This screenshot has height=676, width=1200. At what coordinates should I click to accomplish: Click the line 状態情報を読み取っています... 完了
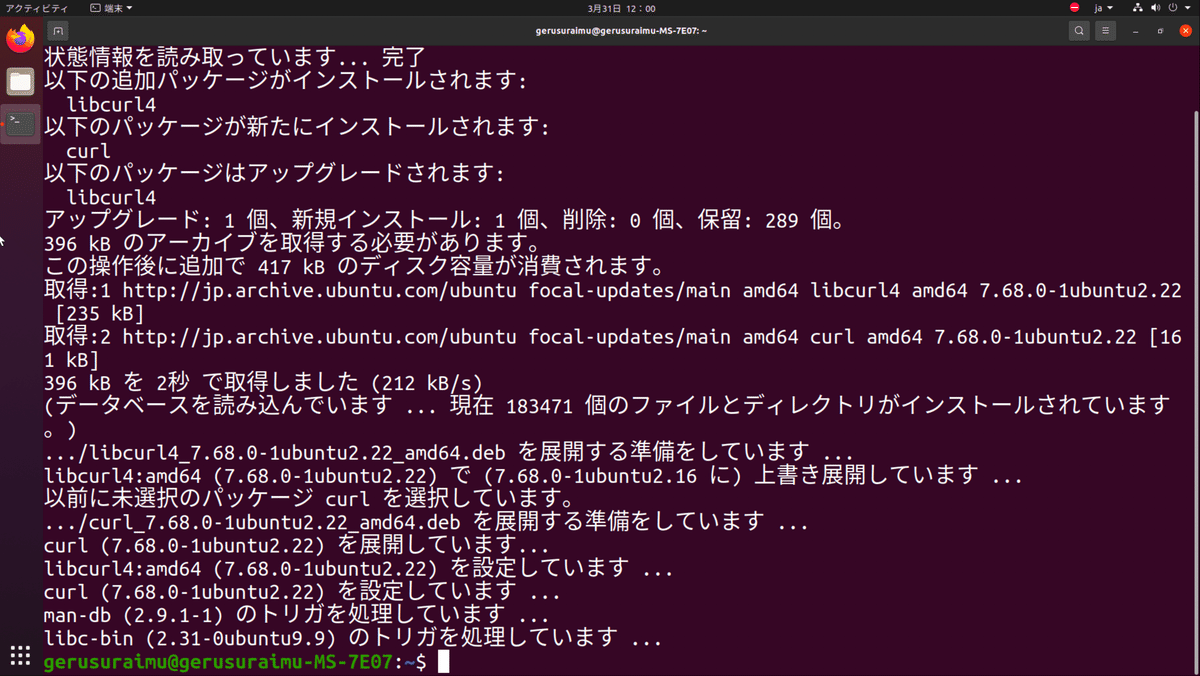coord(235,57)
